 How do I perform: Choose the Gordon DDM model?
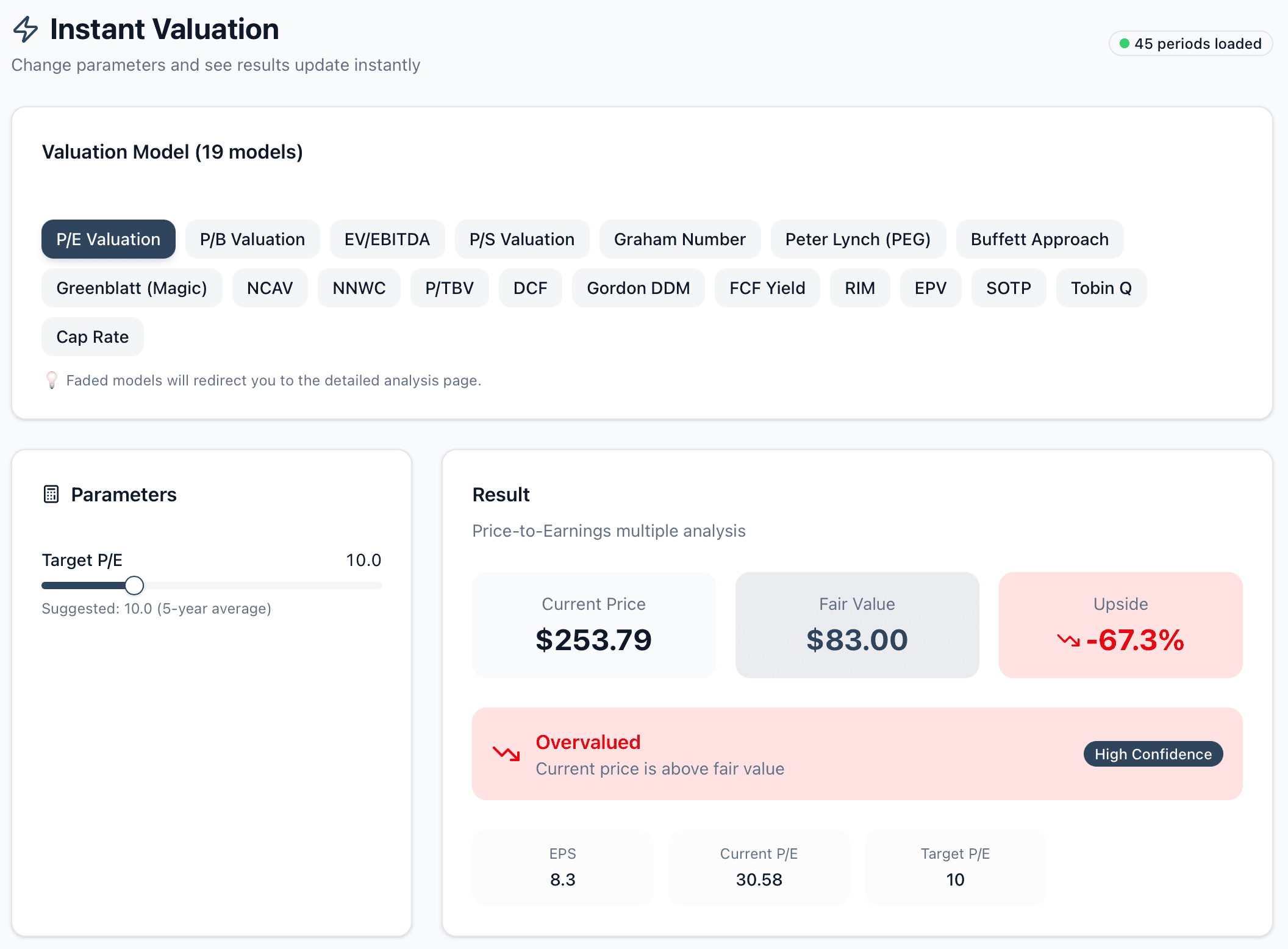639,288
